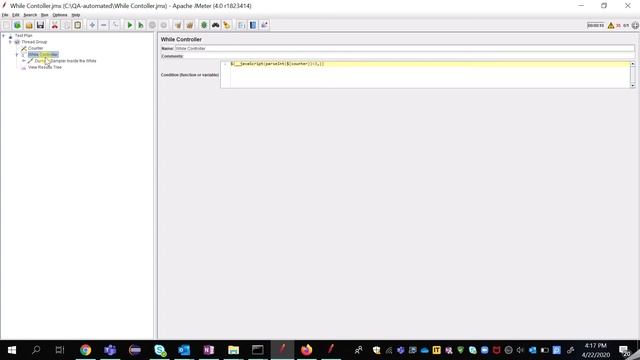Open Outlook from the taskbar
This screenshot has height=360, width=640.
[184, 350]
